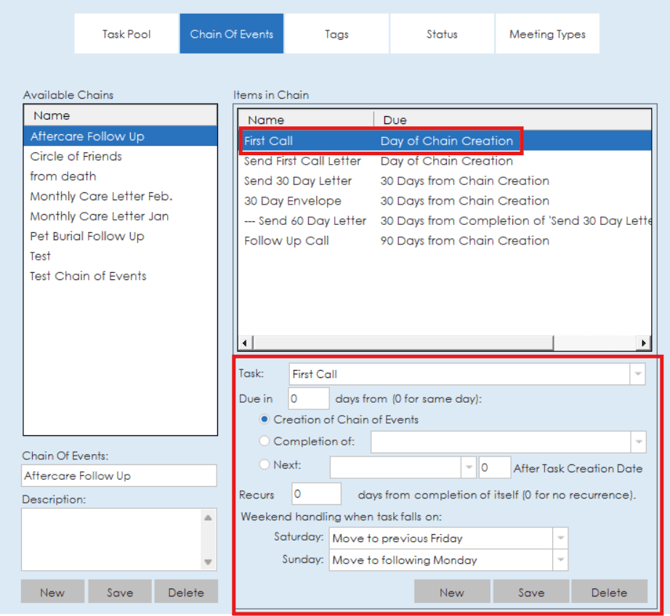This screenshot has height=616, width=670.
Task: Select Send 30 Day Letter item
Action: click(298, 181)
